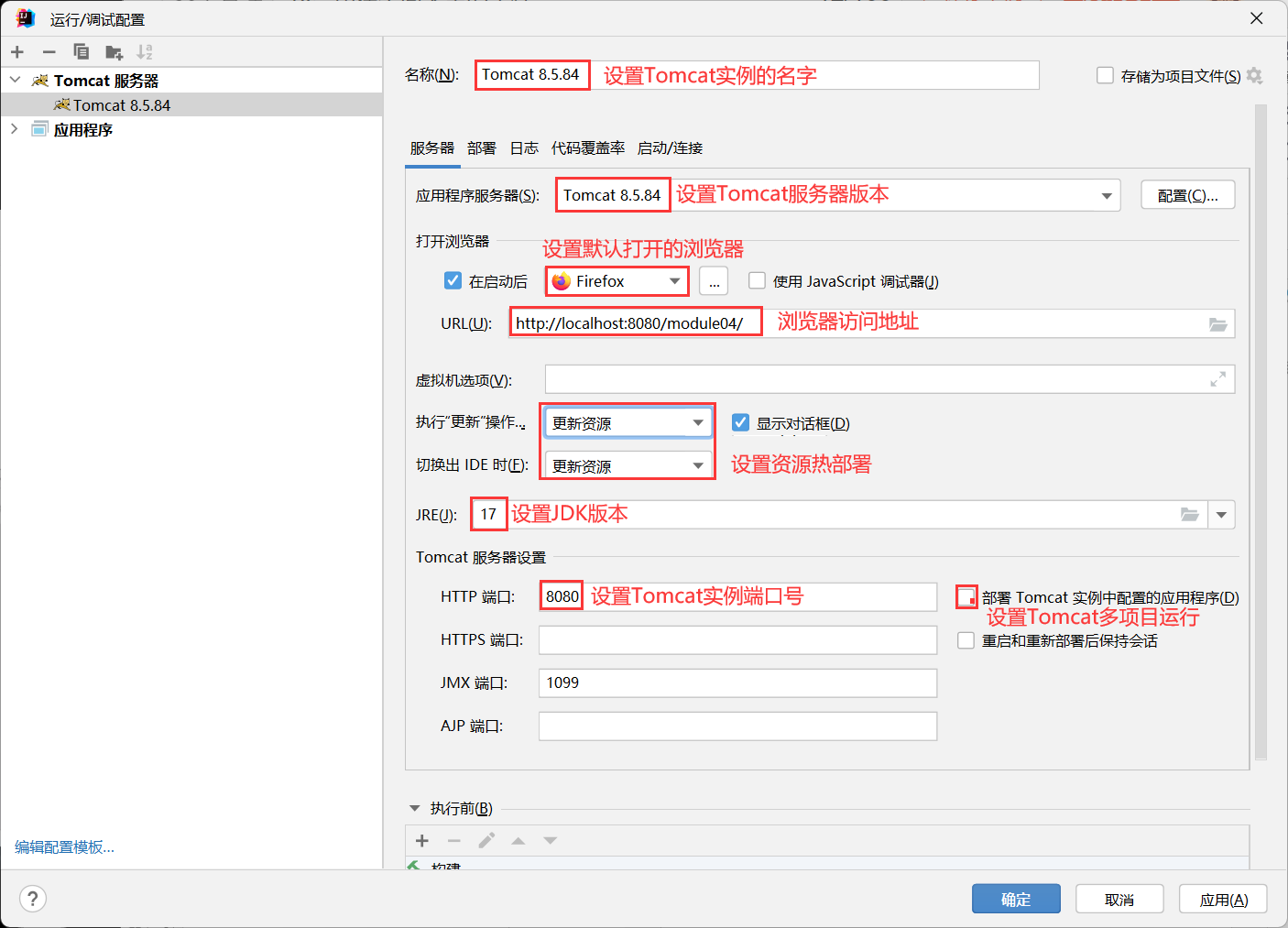Open the JRE dropdown arrow
Viewport: 1288px width, 928px height.
point(1221,515)
